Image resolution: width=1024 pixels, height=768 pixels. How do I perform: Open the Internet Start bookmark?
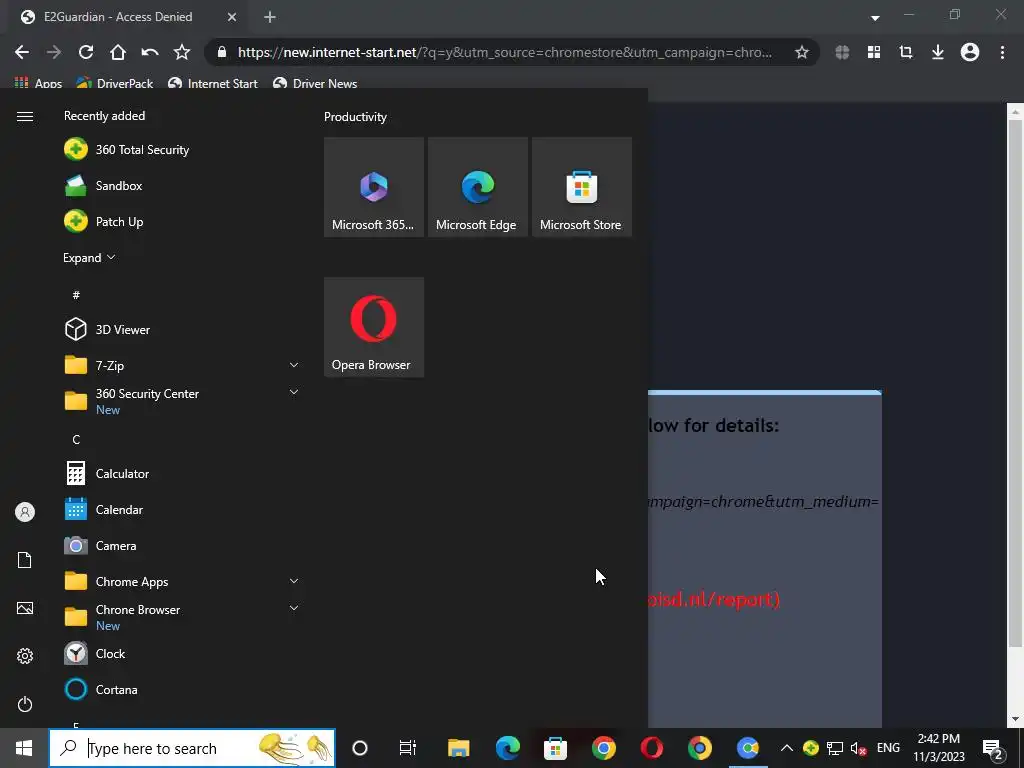click(x=212, y=83)
